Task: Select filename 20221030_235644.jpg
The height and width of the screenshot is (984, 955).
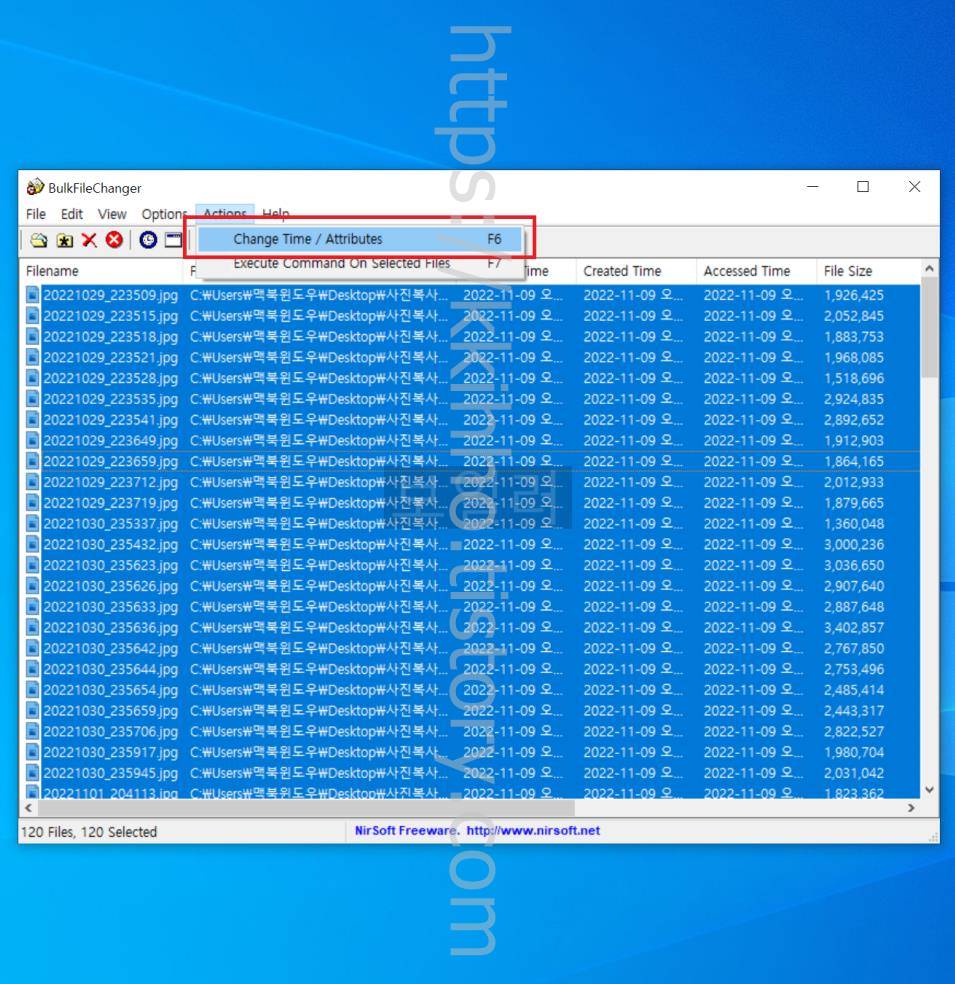Action: point(110,669)
